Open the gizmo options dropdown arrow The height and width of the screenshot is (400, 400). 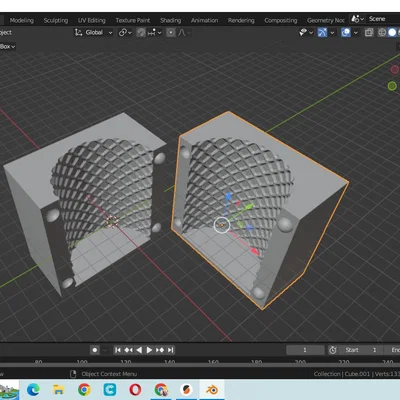(x=332, y=32)
